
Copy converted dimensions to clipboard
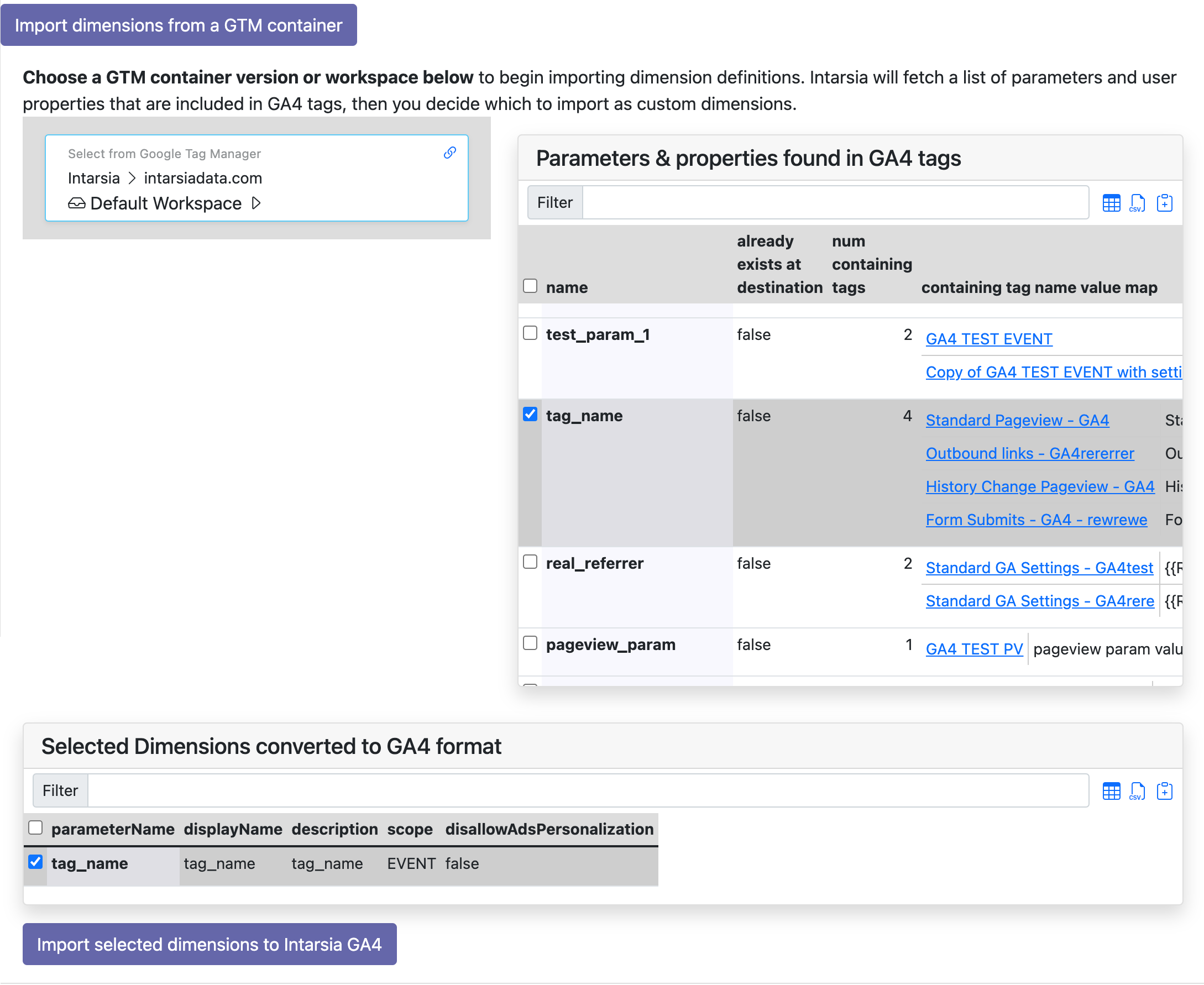(1165, 790)
